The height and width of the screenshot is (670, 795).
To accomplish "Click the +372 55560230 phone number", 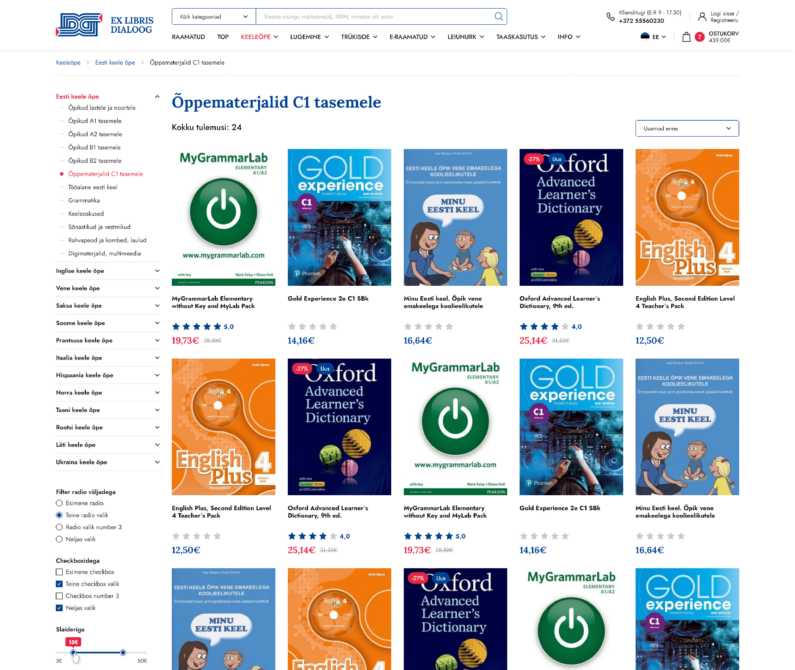I will 641,21.
